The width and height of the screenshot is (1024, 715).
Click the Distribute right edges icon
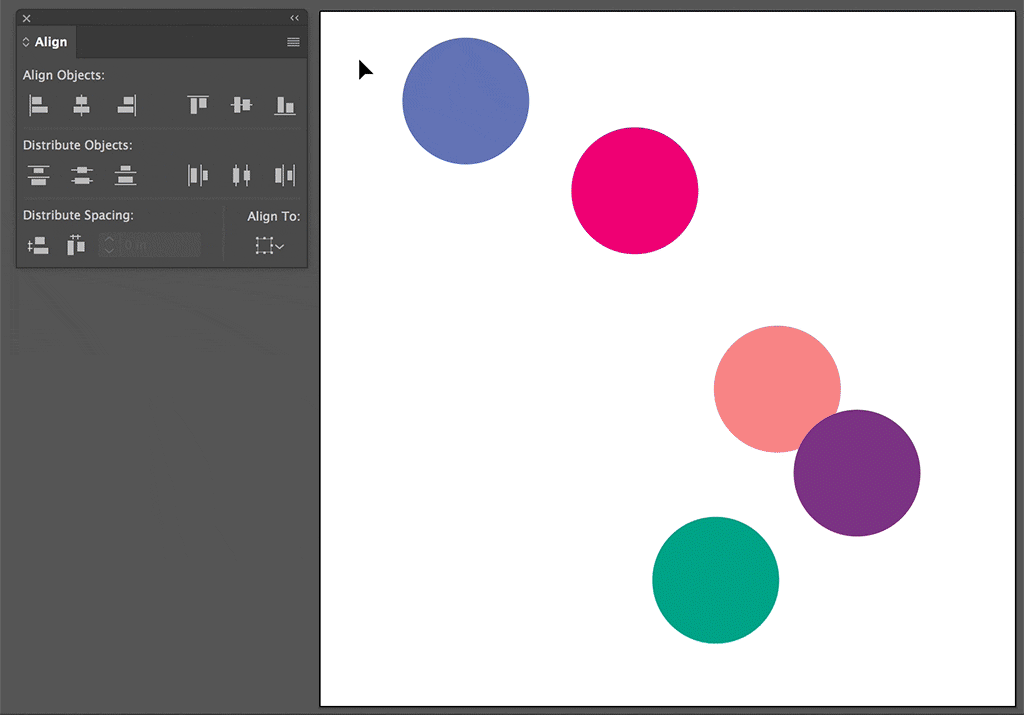tap(285, 175)
